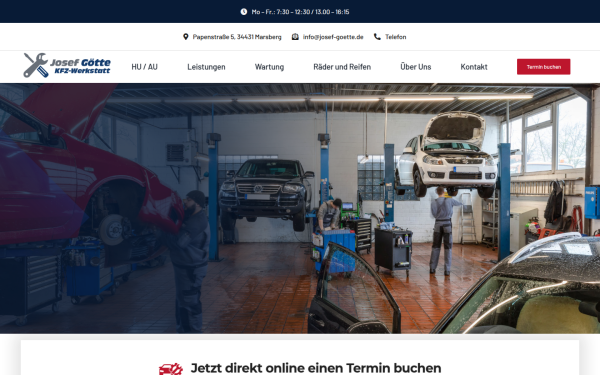The width and height of the screenshot is (600, 375).
Task: Click the envelope icon next to the email
Action: click(x=295, y=37)
